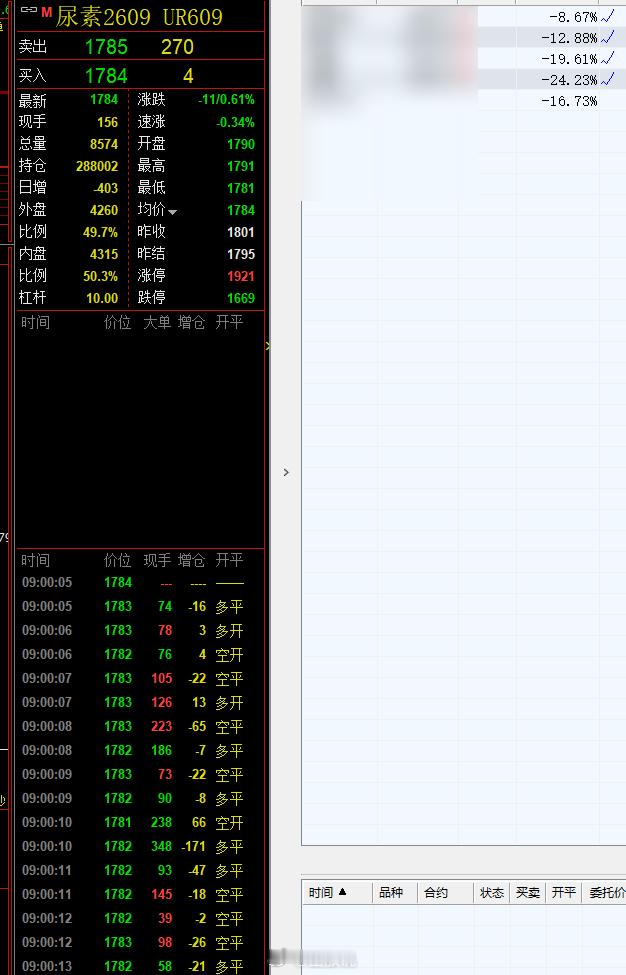Expand the side panel with the gray chevron

point(286,473)
